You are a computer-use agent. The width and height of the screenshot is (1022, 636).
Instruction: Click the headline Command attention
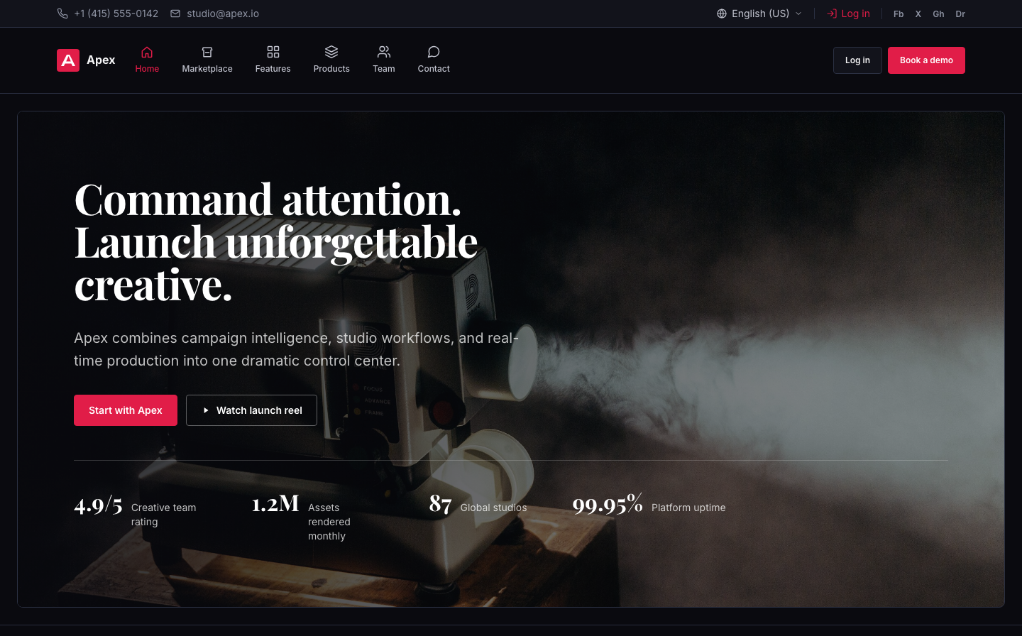(x=268, y=199)
